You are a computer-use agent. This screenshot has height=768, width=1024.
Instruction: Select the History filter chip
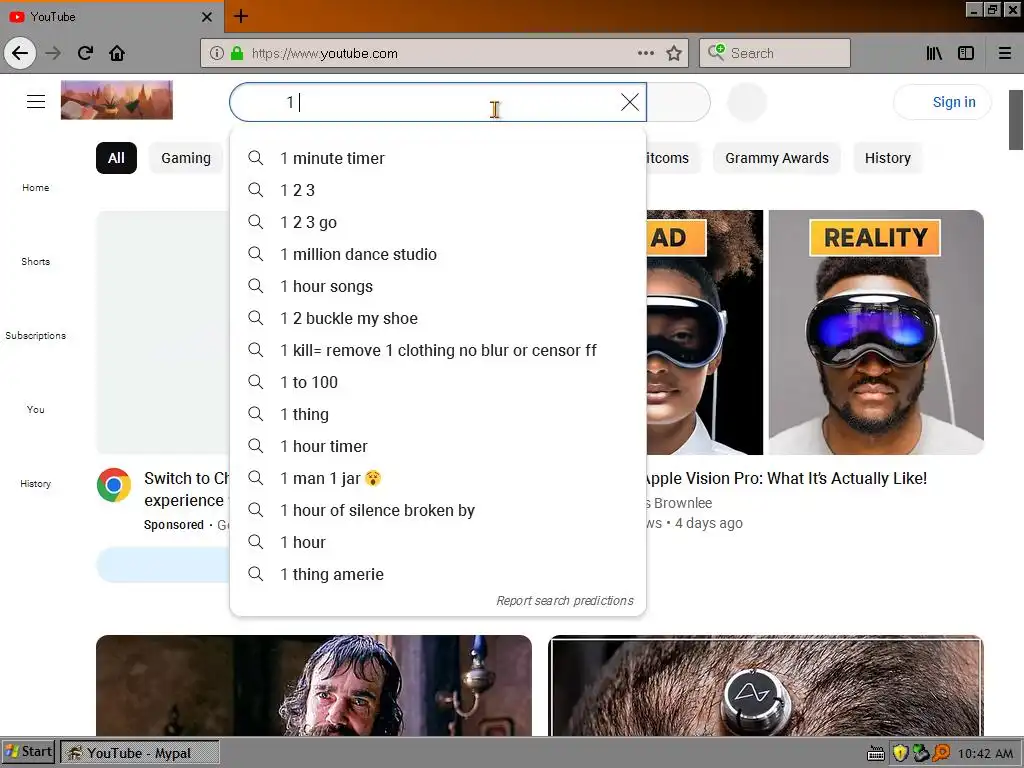(x=888, y=158)
